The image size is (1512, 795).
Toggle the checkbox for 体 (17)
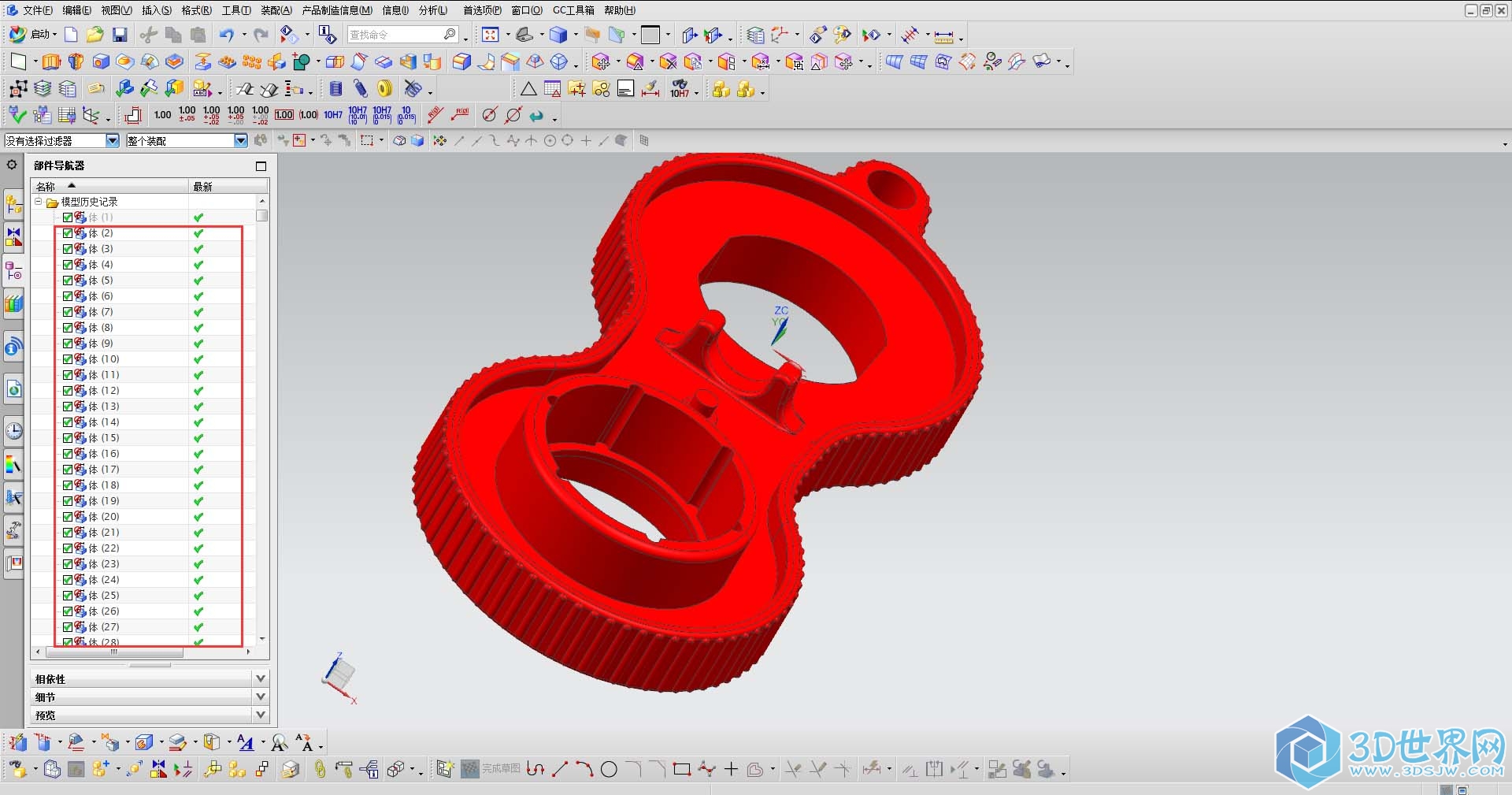(68, 470)
